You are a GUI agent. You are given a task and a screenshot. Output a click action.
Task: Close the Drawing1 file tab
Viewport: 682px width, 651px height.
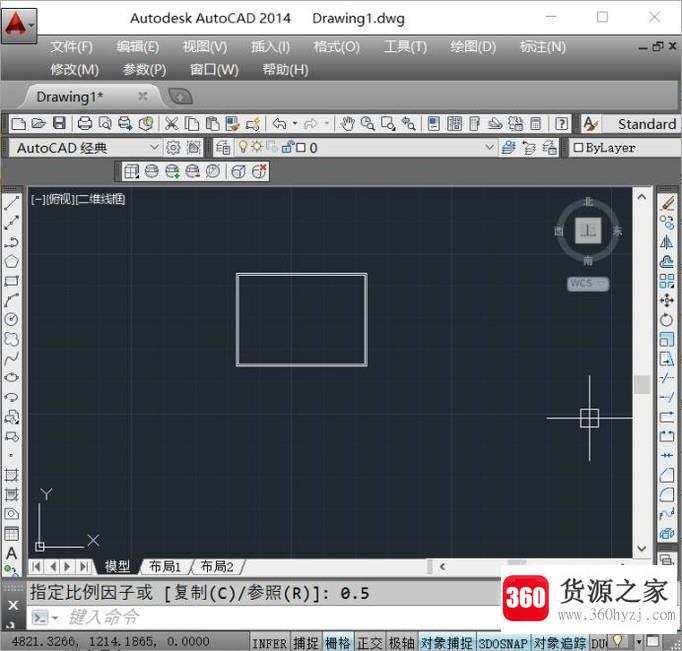[x=143, y=96]
